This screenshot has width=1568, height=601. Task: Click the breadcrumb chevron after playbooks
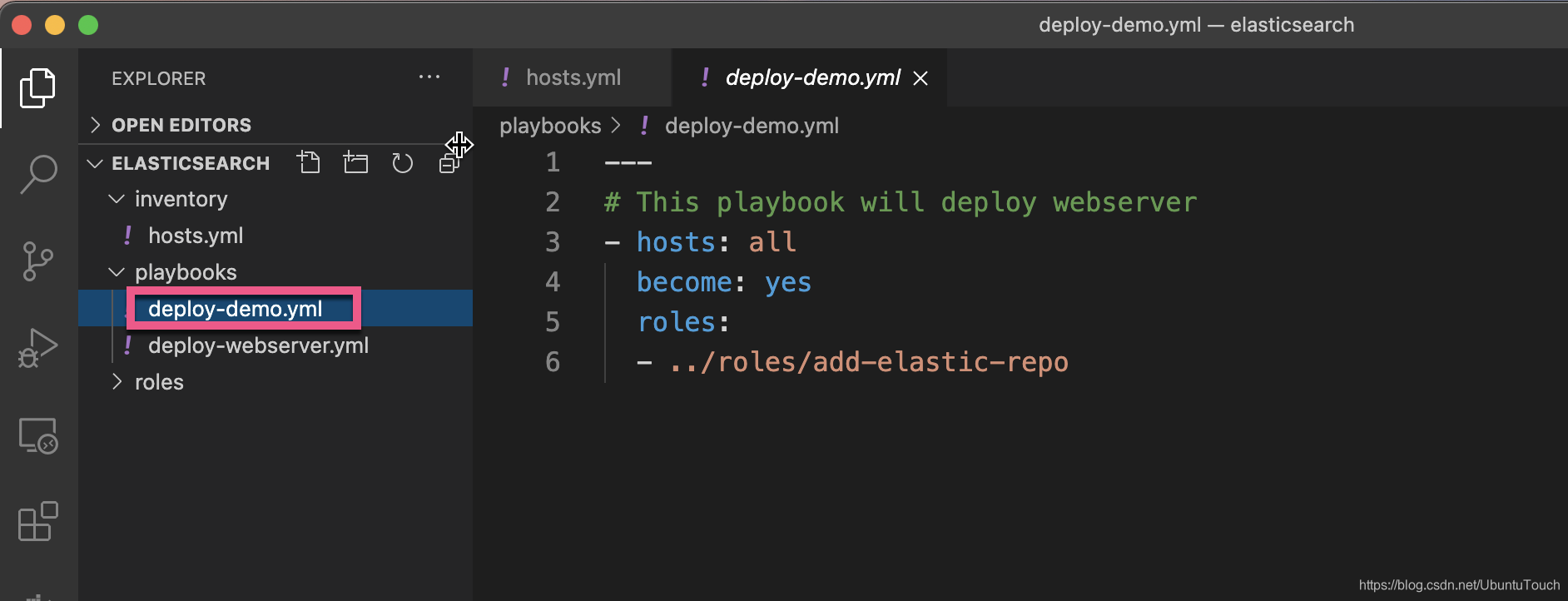pyautogui.click(x=616, y=125)
